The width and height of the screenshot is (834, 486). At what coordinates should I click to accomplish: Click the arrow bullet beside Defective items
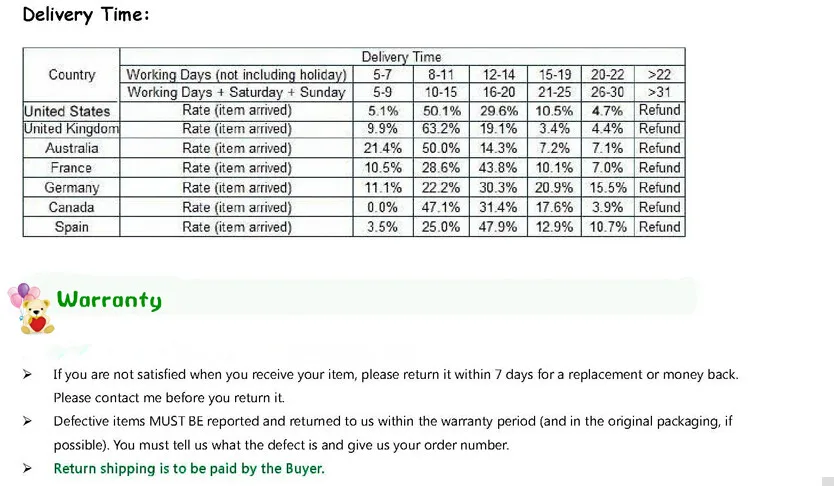(27, 422)
